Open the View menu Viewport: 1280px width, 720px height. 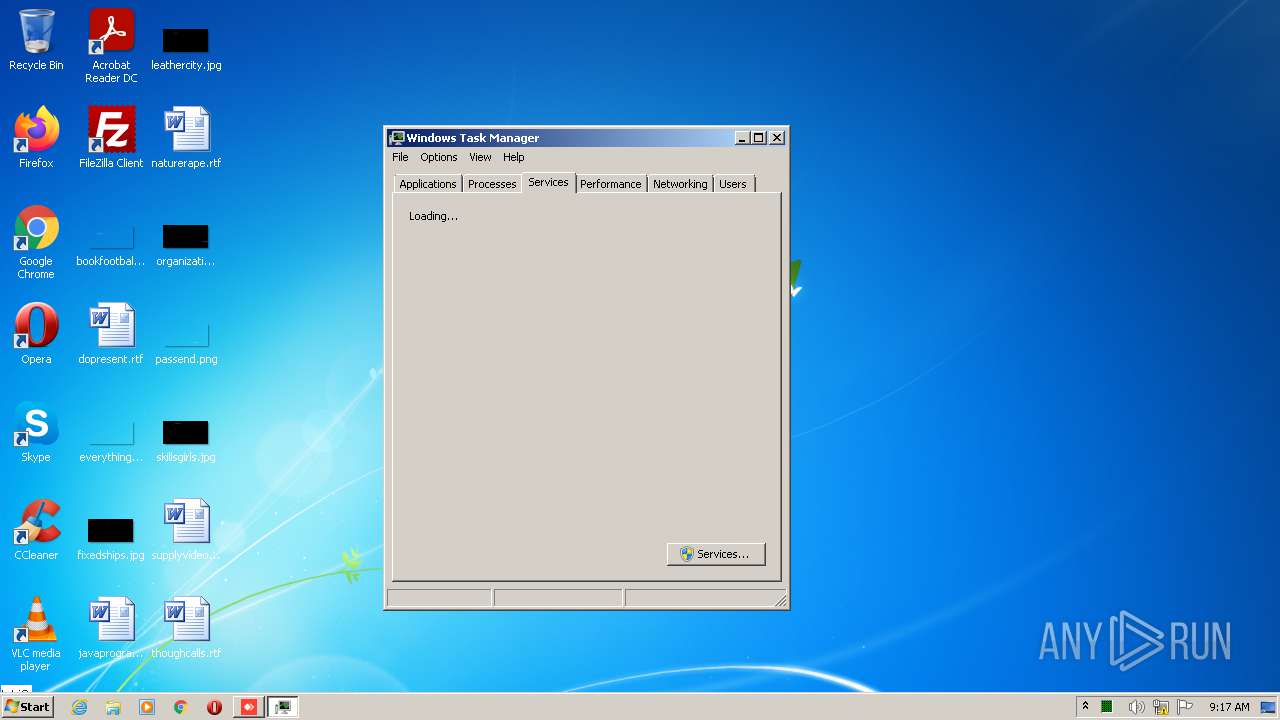click(480, 157)
